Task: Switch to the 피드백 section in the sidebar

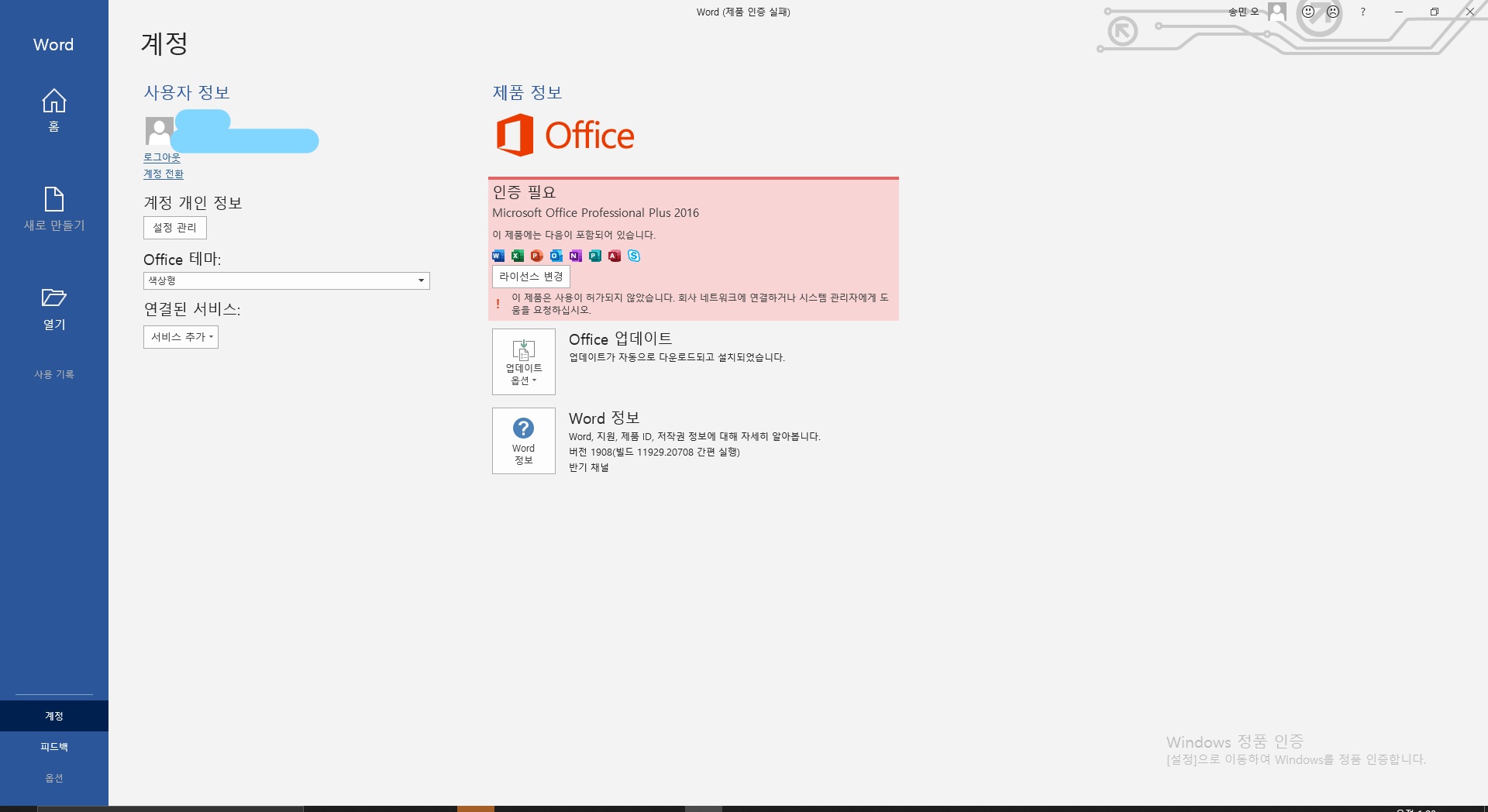Action: pos(53,746)
